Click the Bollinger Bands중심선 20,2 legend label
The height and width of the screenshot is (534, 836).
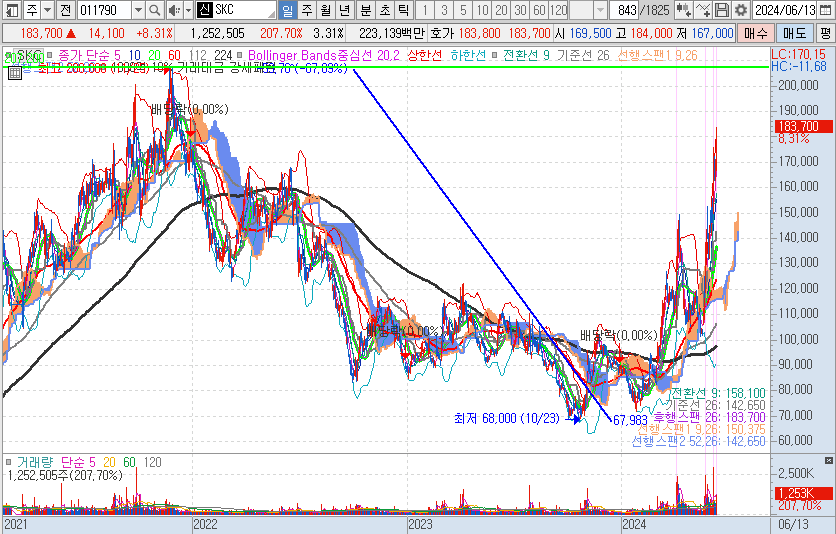click(324, 55)
